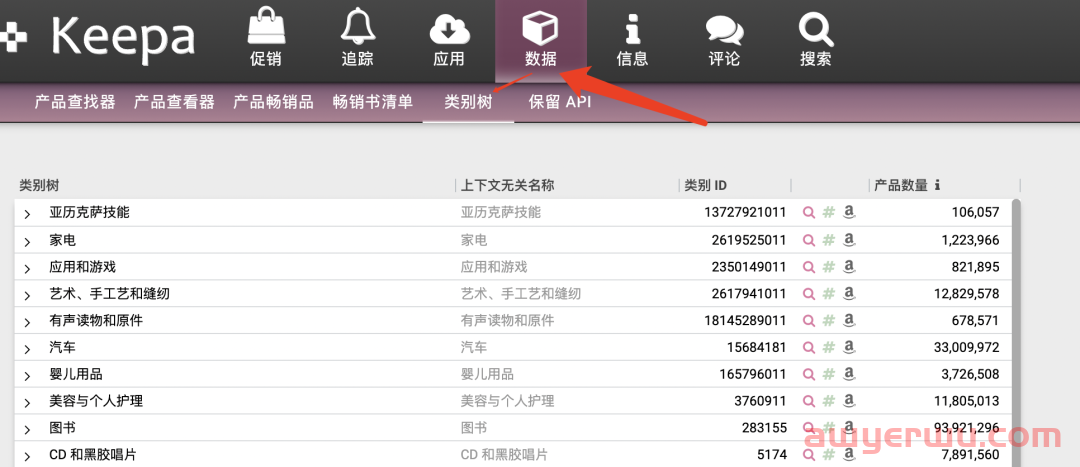Expand the 图书 category

pos(27,430)
